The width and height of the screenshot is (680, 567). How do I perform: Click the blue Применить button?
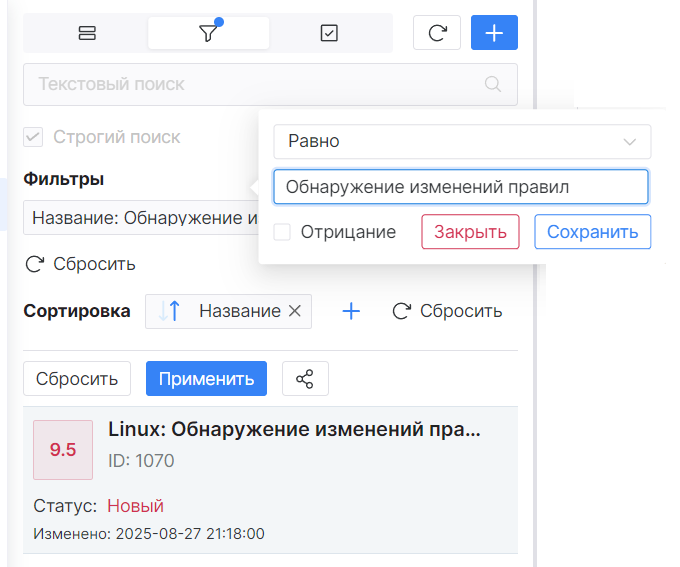[x=206, y=379]
